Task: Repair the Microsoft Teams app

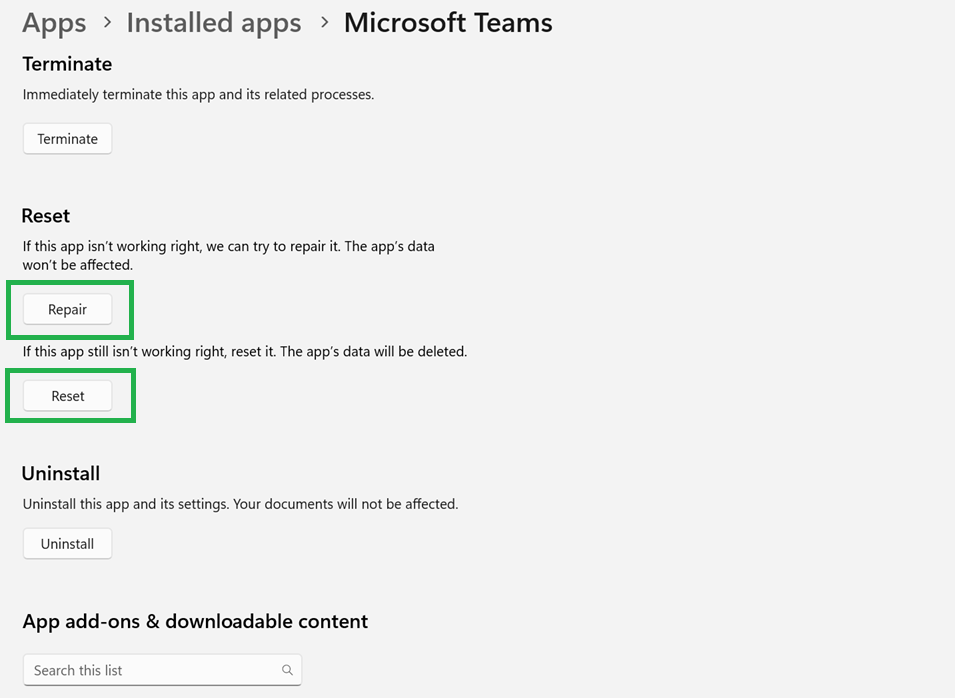Action: (x=67, y=309)
